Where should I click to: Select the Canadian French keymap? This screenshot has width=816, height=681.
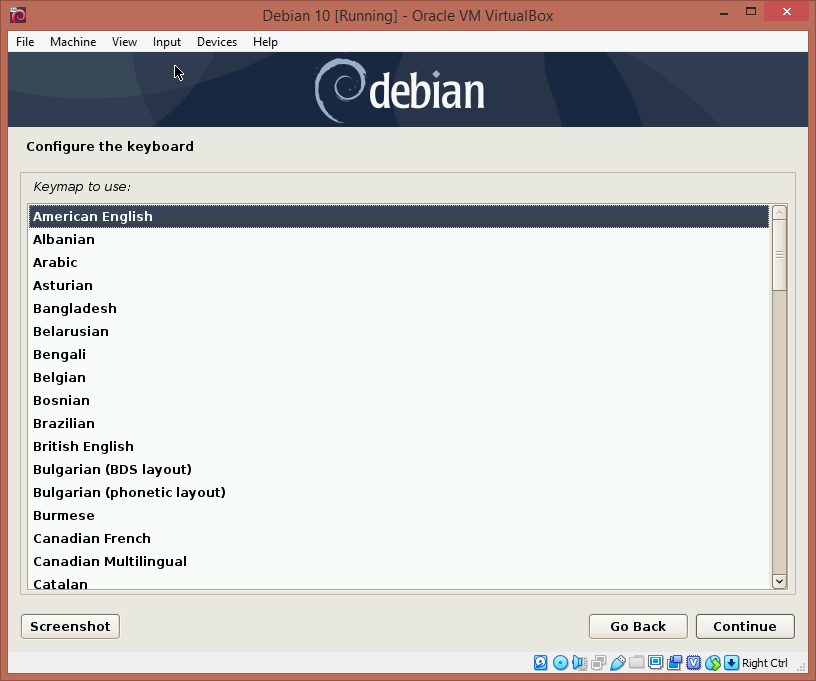pos(399,538)
